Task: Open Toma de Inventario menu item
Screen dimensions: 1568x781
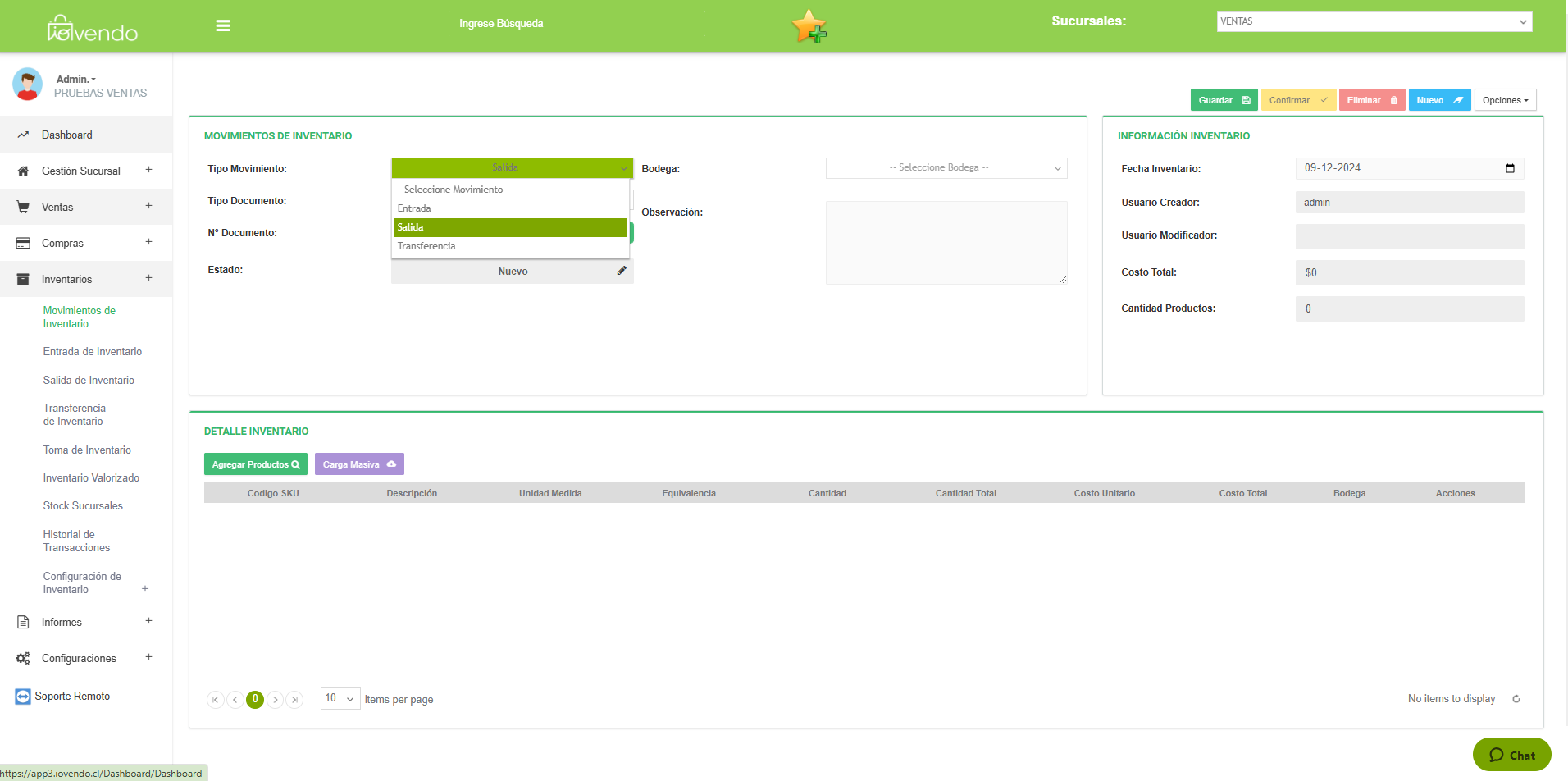Action: (x=87, y=450)
